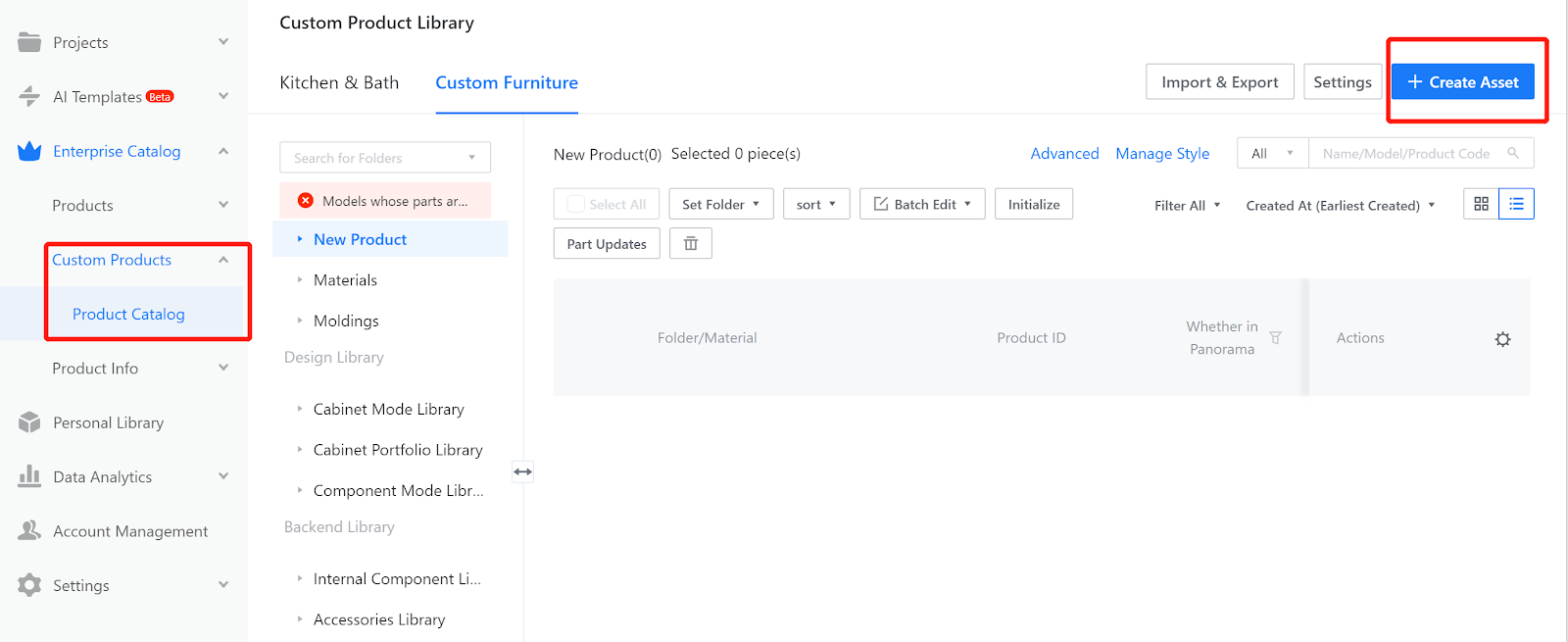Image resolution: width=1568 pixels, height=642 pixels.
Task: Switch to grid view layout icon
Action: [1481, 204]
